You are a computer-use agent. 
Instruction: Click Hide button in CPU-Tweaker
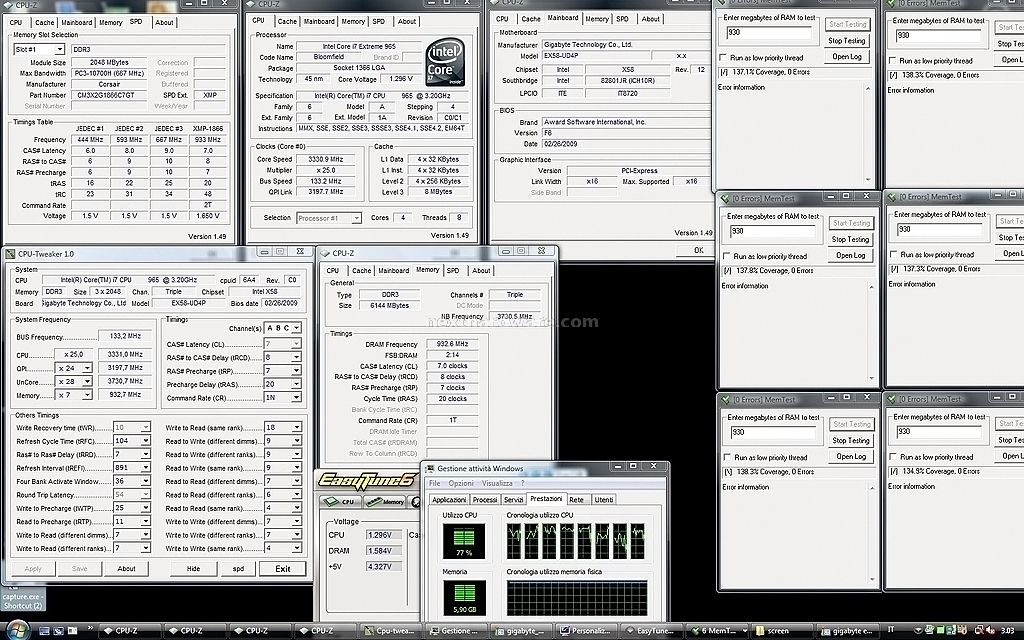click(193, 569)
